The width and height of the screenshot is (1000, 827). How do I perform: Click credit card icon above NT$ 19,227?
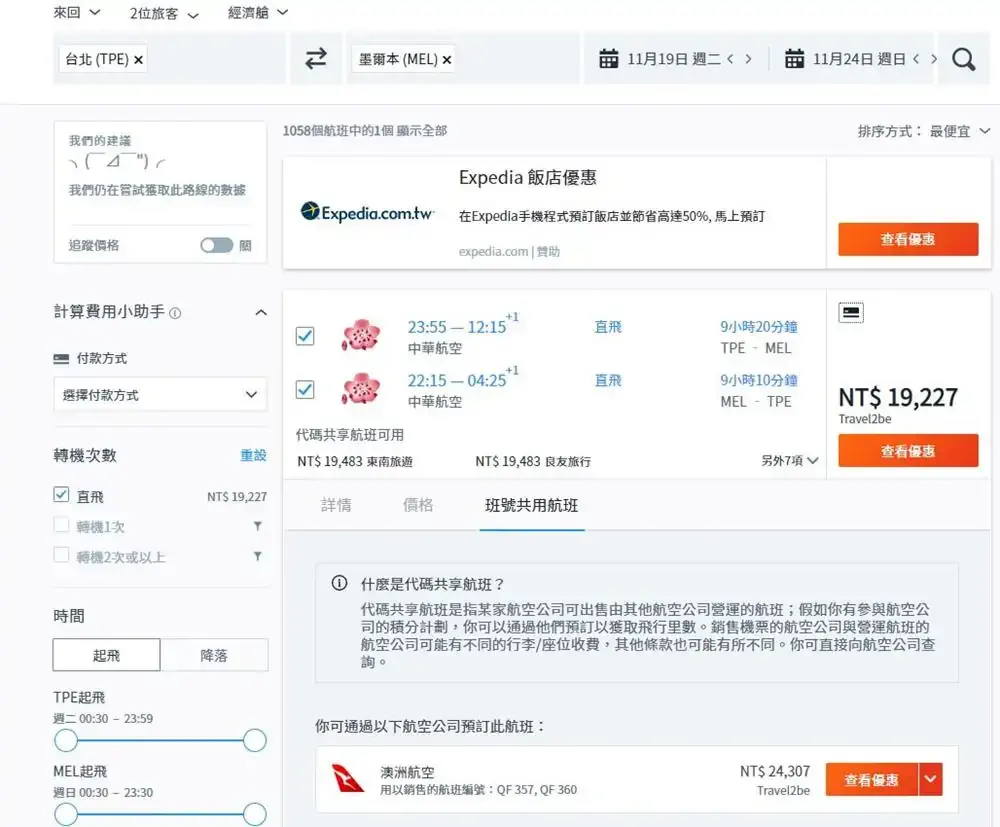point(851,312)
